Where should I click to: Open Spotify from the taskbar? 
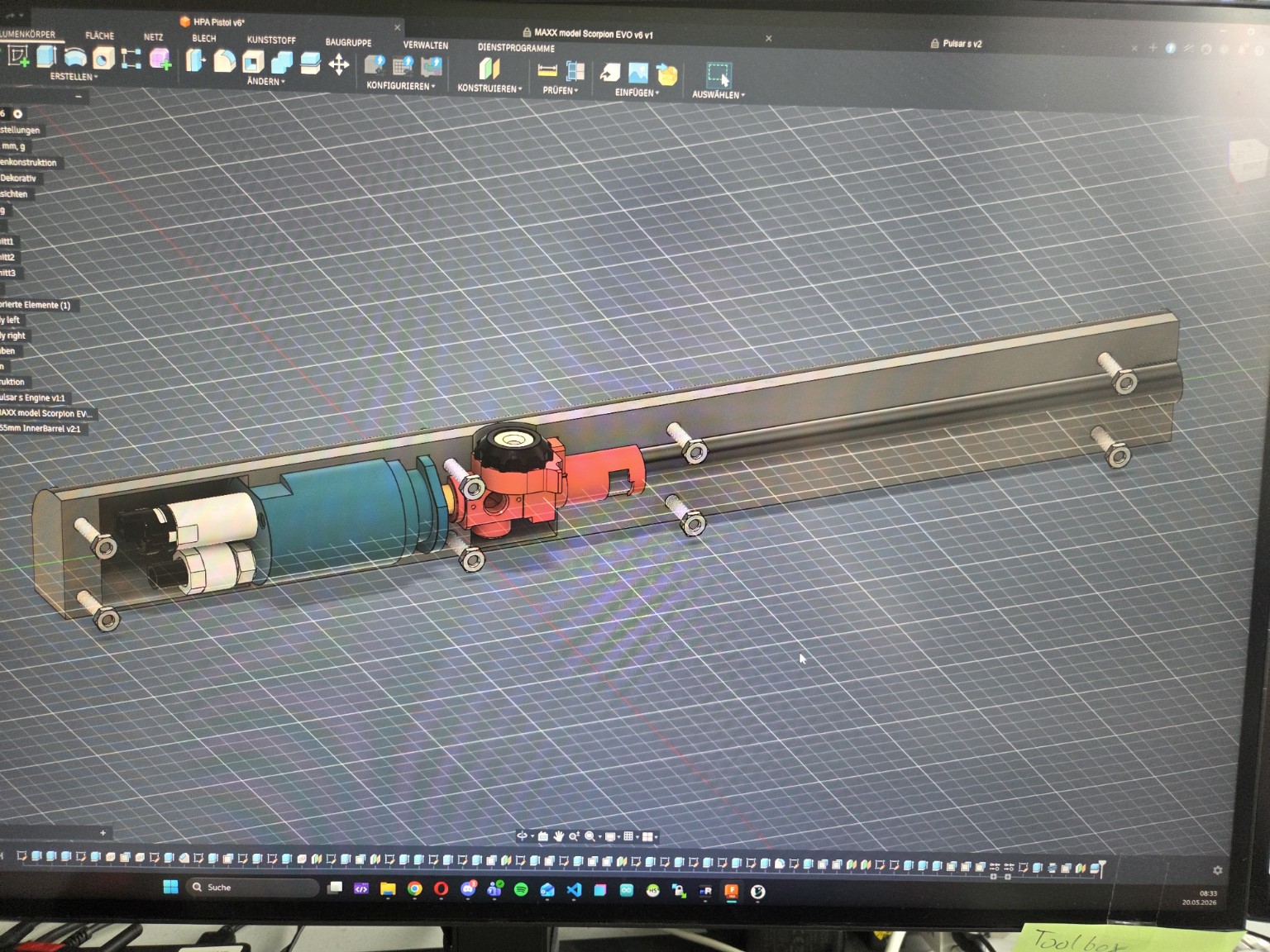[521, 889]
